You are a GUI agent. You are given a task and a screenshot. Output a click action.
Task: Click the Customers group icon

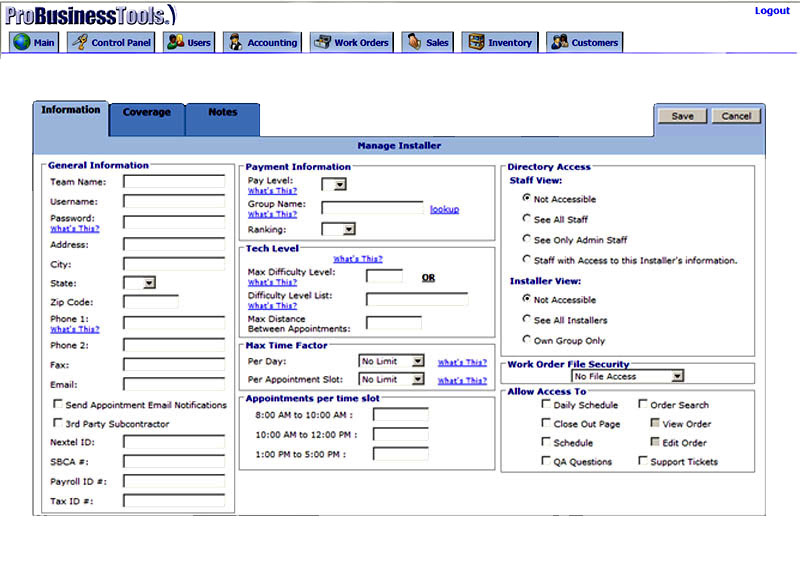coord(559,42)
